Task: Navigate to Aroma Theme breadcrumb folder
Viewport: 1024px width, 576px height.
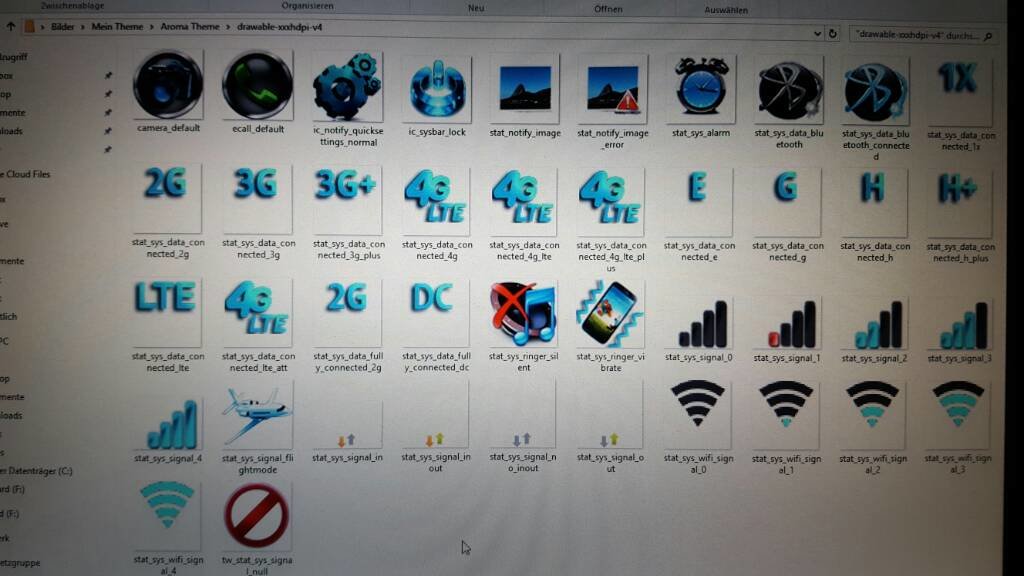Action: (x=190, y=27)
